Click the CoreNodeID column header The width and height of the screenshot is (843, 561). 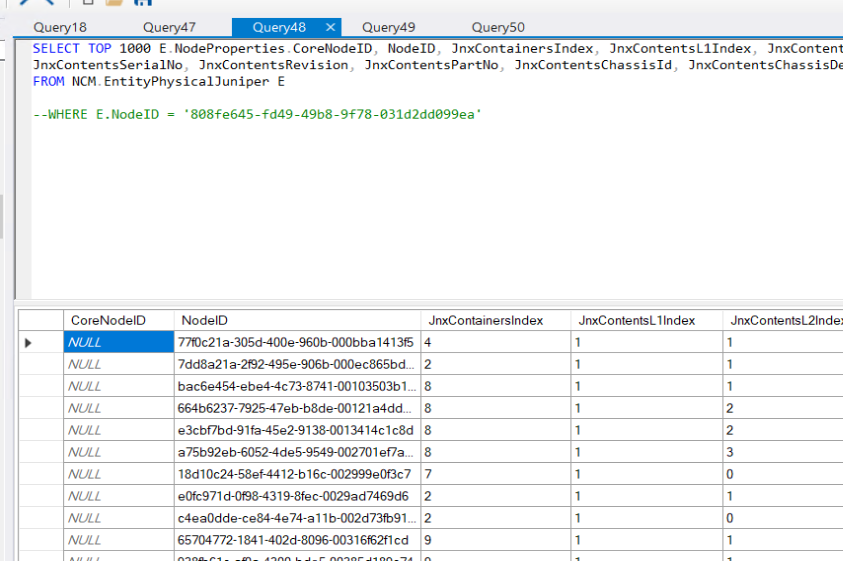click(x=119, y=321)
